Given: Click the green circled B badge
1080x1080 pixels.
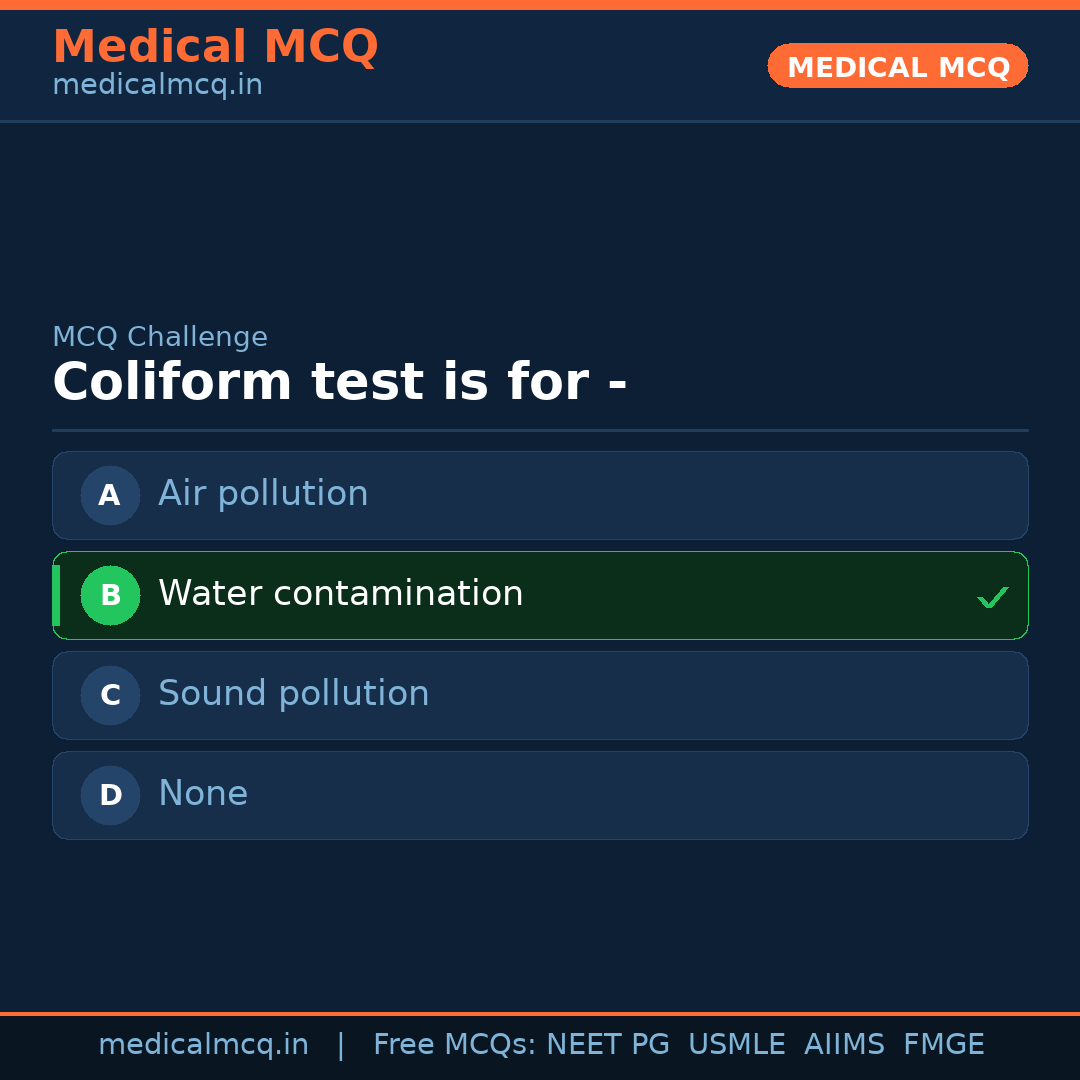Looking at the screenshot, I should coord(110,595).
